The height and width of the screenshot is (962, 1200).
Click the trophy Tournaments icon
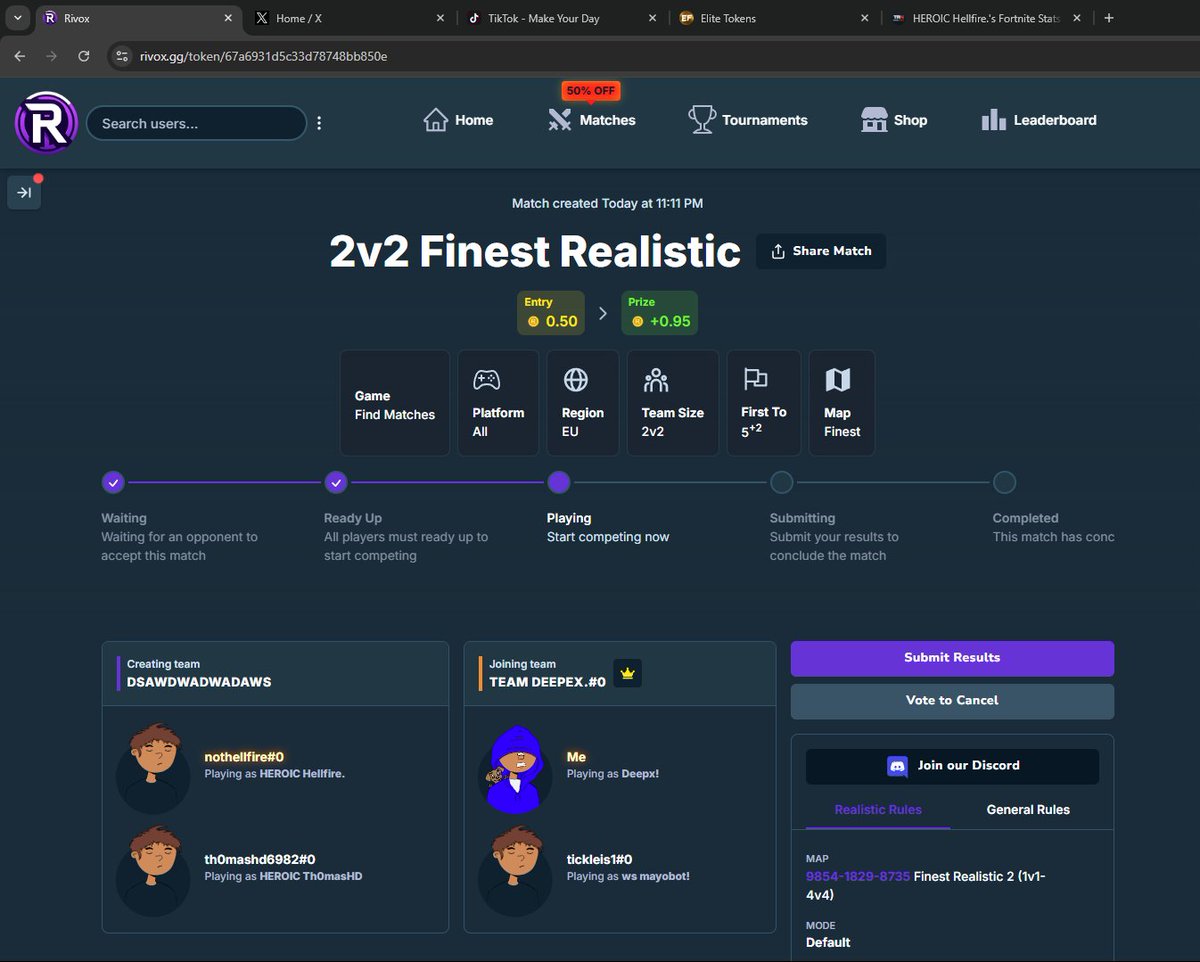pos(702,120)
